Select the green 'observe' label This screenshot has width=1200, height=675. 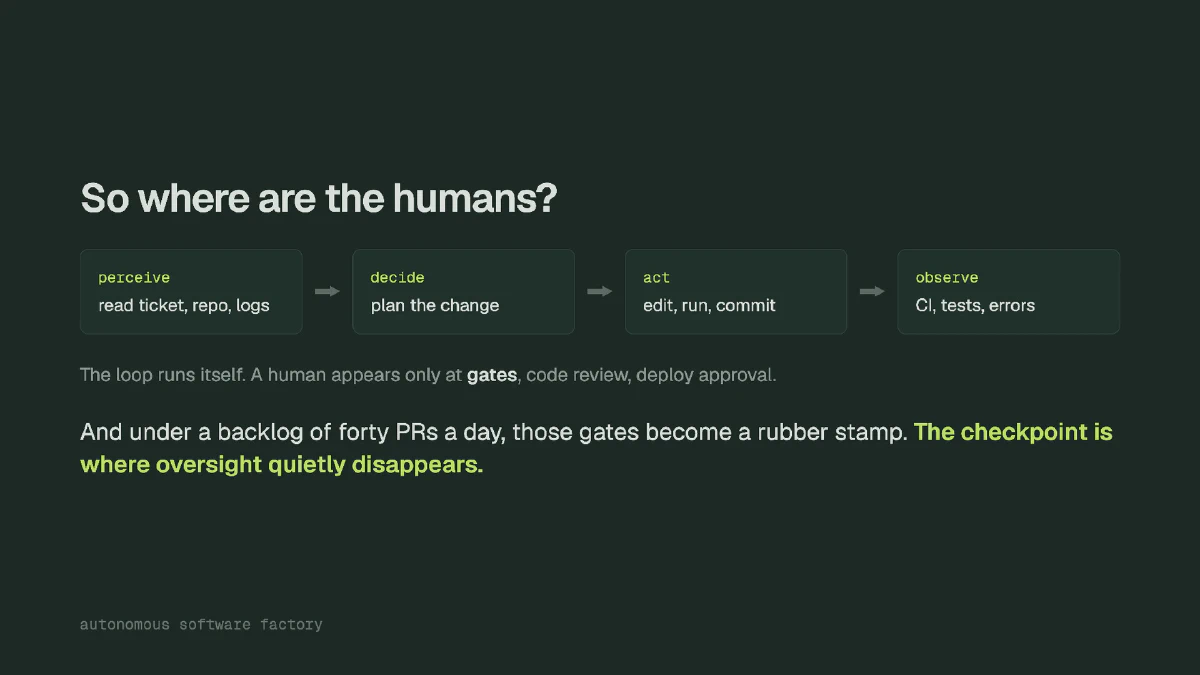click(x=947, y=278)
